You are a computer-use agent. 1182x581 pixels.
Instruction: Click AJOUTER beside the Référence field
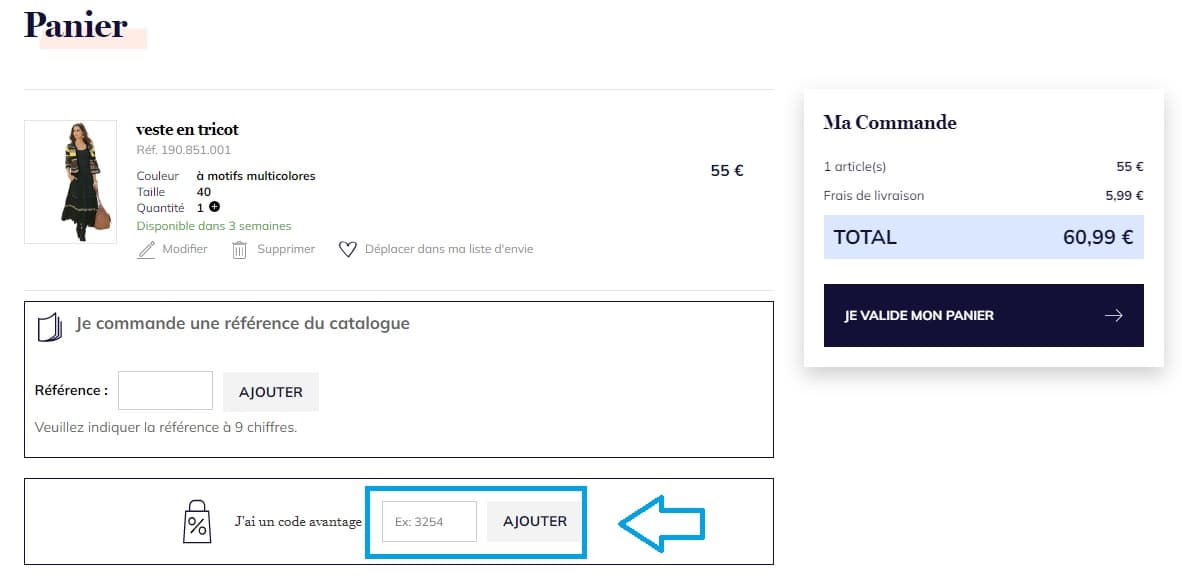(x=270, y=391)
